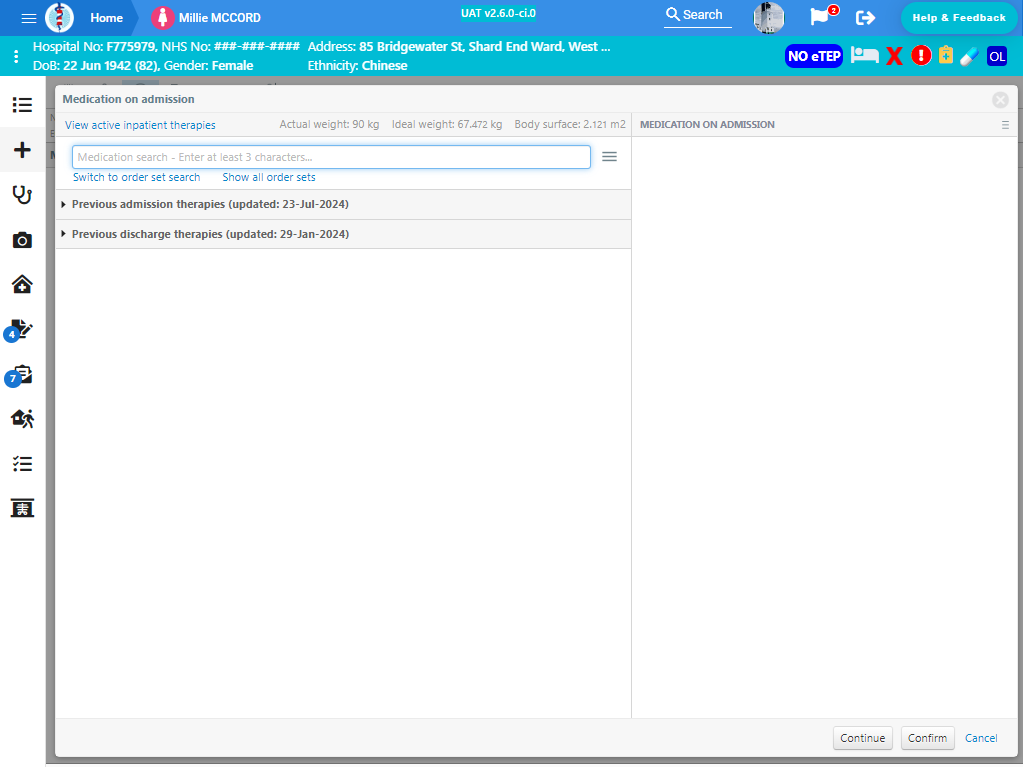Screen dimensions: 1023x767
Task: Close the Medication on admission dialog
Action: pos(1000,100)
